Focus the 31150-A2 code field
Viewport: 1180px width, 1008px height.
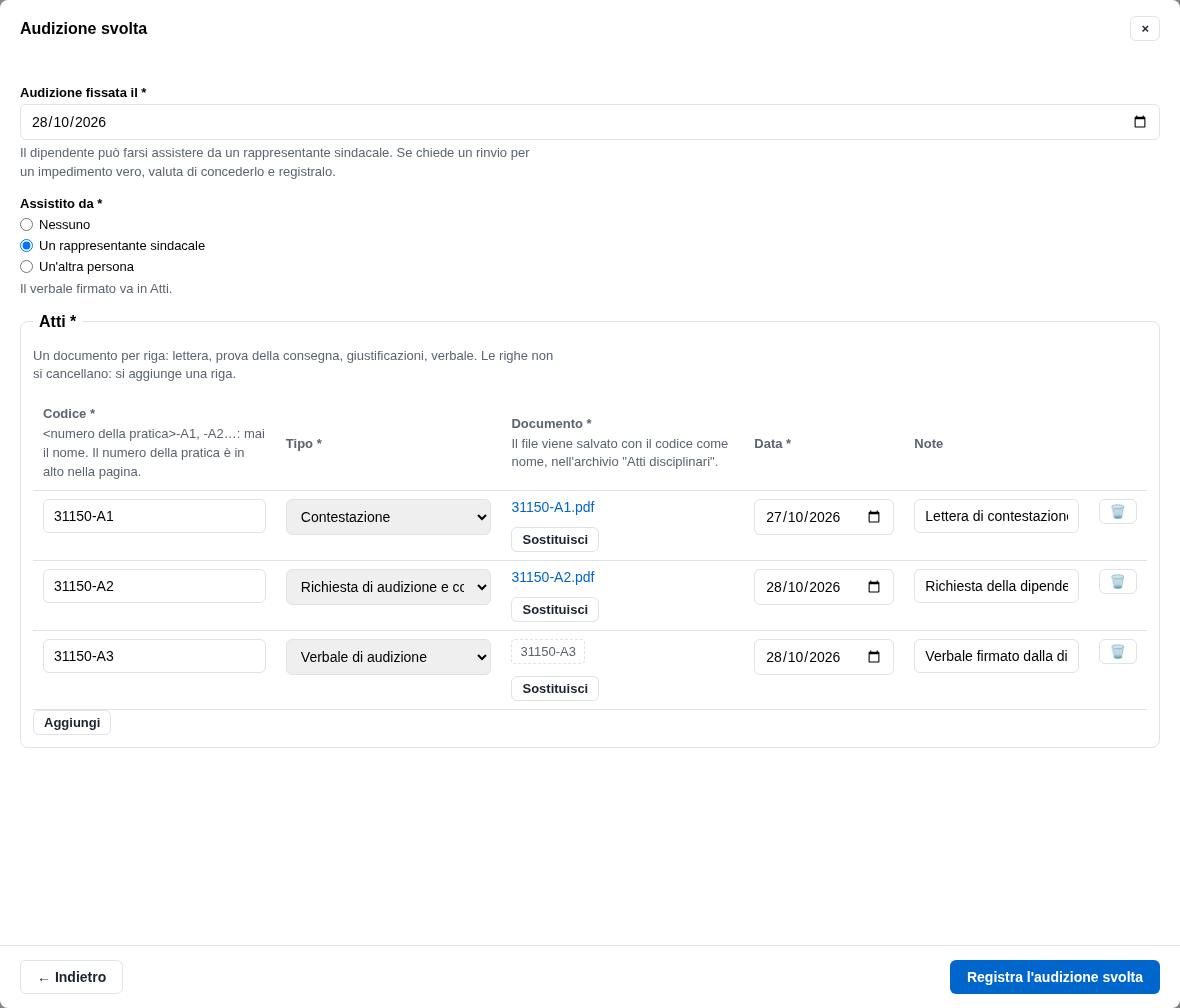(x=154, y=586)
